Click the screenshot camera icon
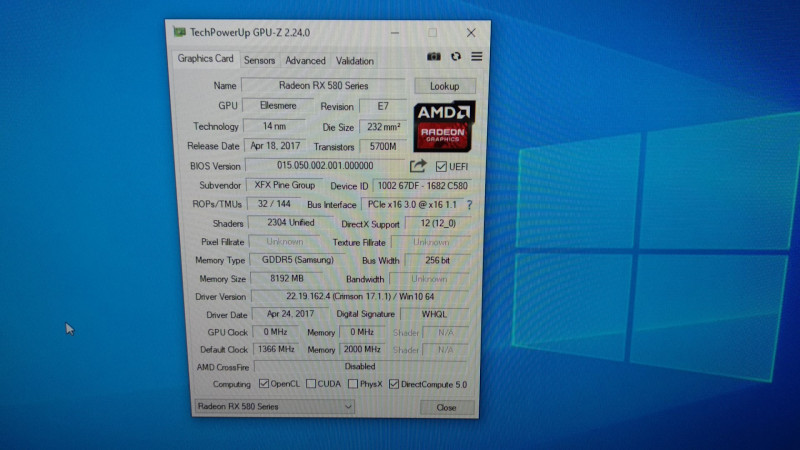Screen dimensions: 800x450 [x=434, y=57]
